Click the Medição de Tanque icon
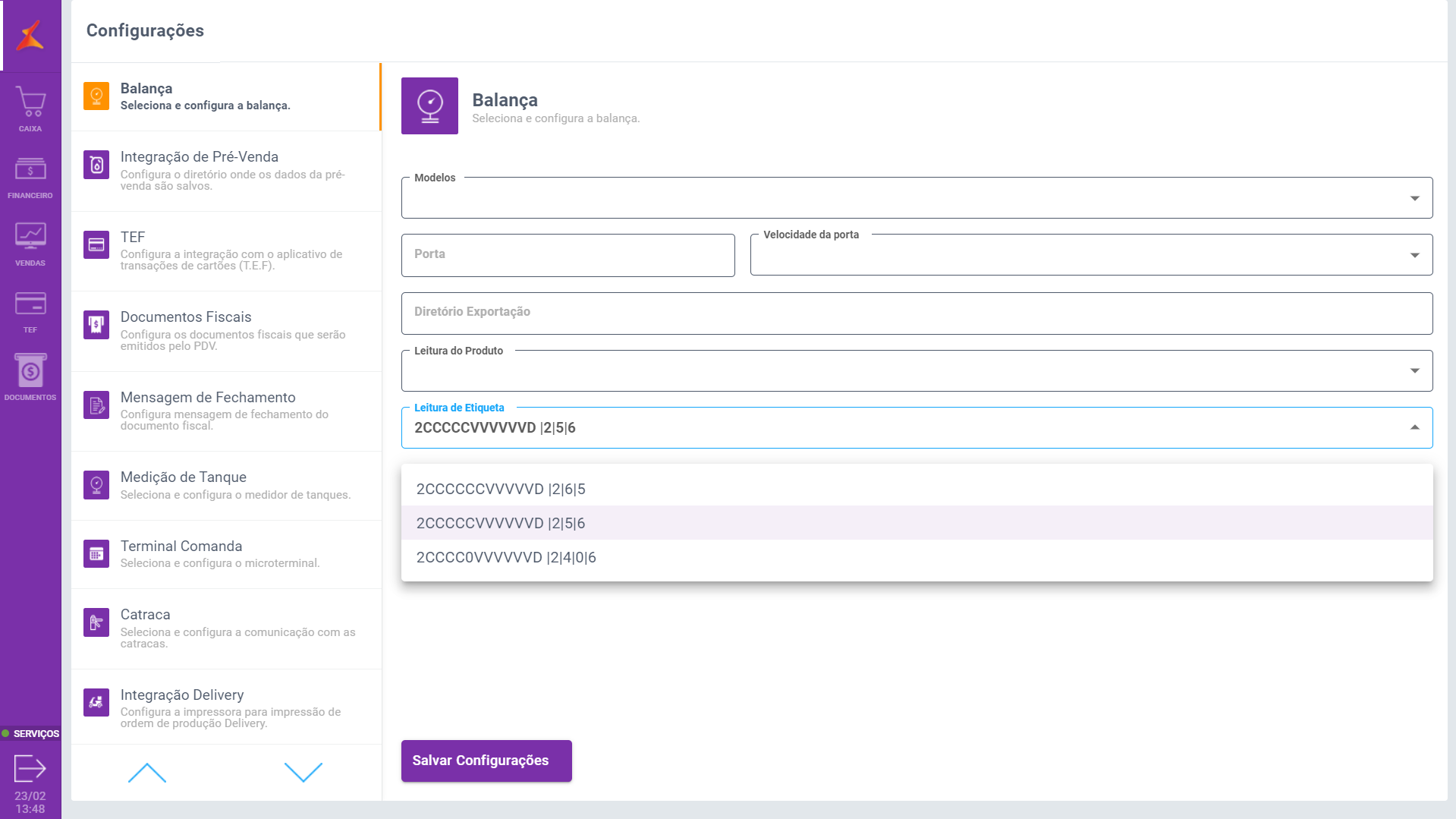1456x819 pixels. (x=96, y=485)
